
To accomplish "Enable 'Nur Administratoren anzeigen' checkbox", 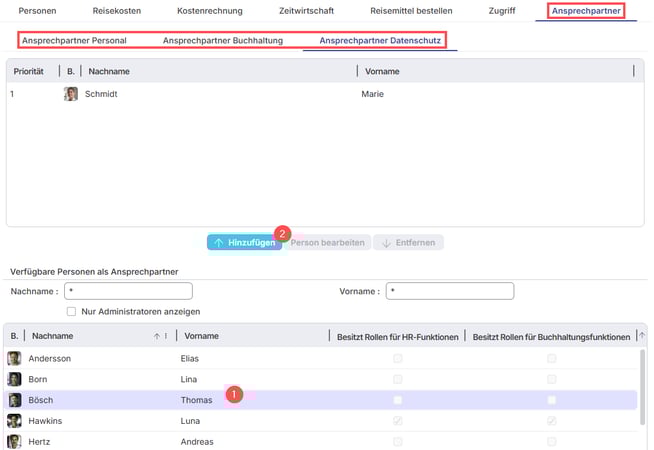I will (71, 312).
